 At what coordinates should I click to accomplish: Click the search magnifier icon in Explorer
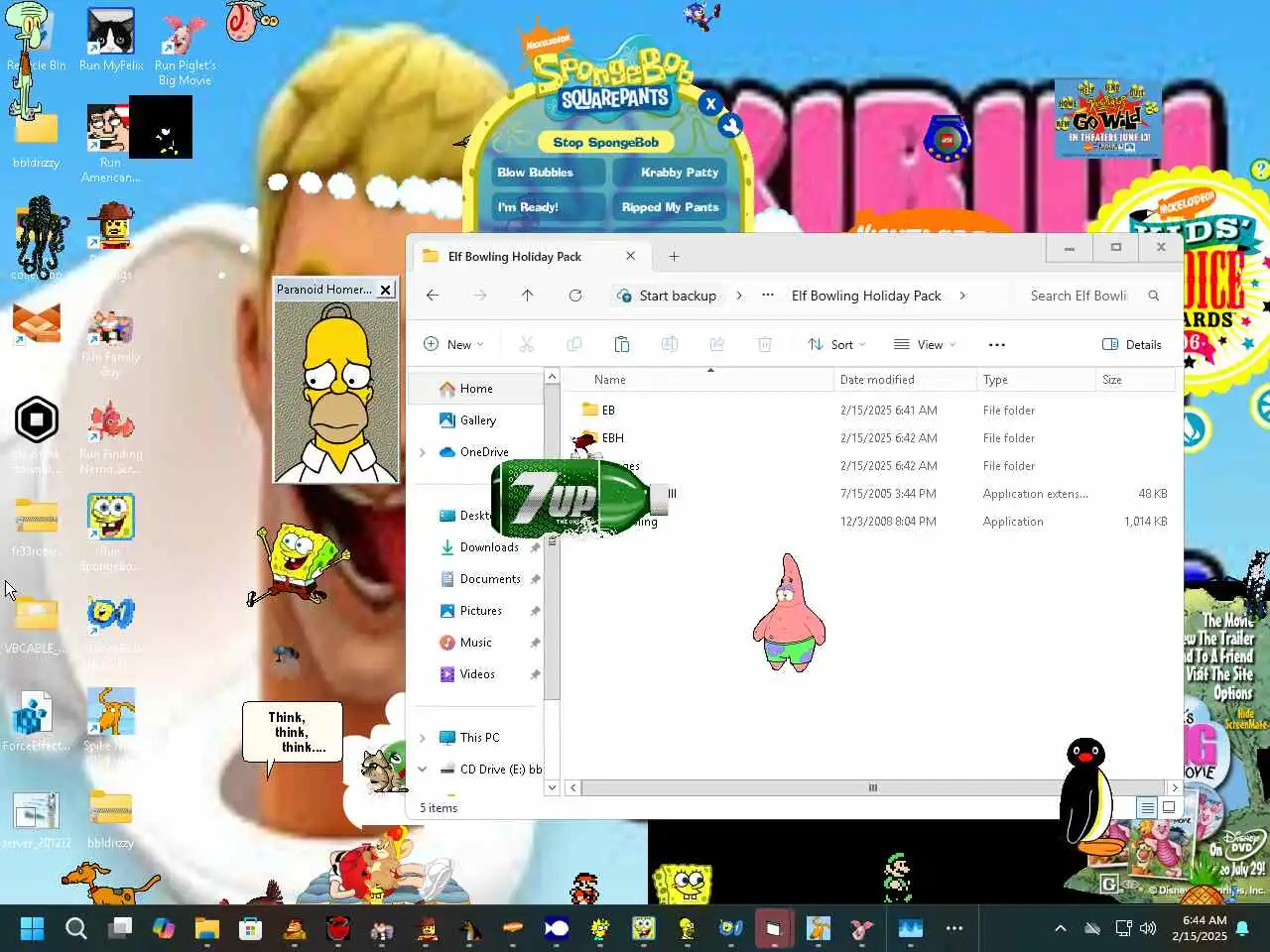pyautogui.click(x=1153, y=296)
